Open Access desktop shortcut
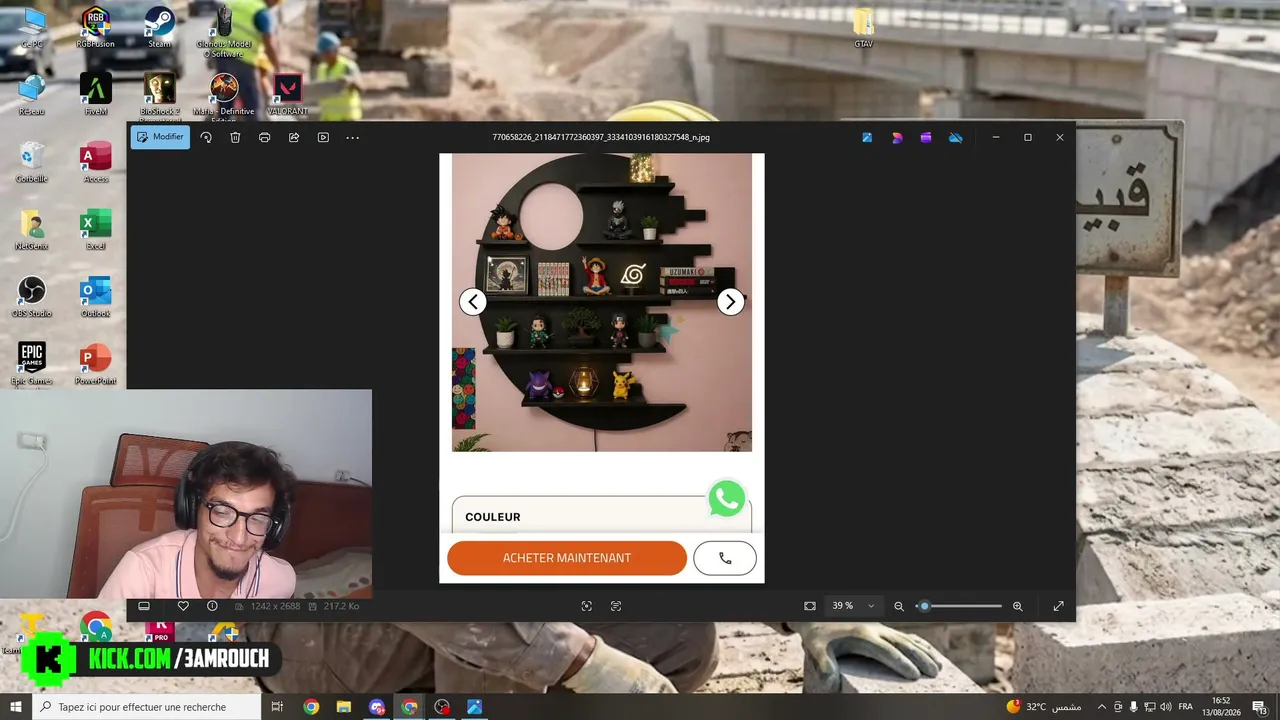1280x720 pixels. [96, 162]
